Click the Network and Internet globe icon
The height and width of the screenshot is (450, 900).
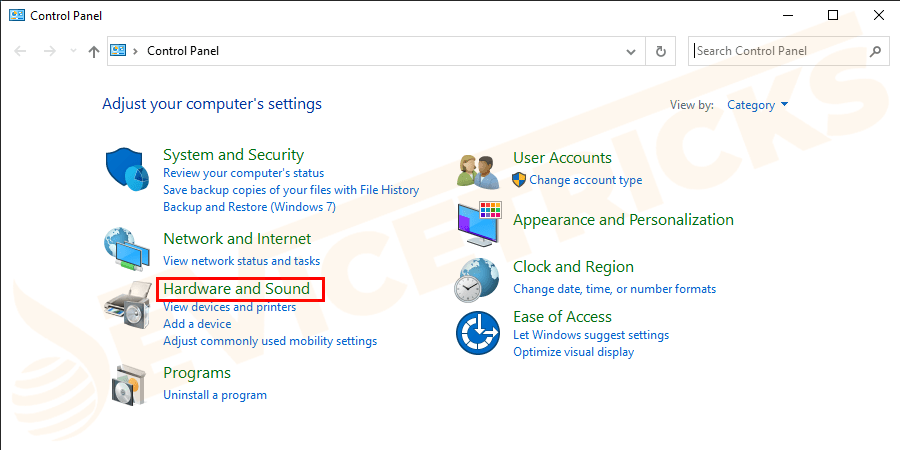[128, 250]
